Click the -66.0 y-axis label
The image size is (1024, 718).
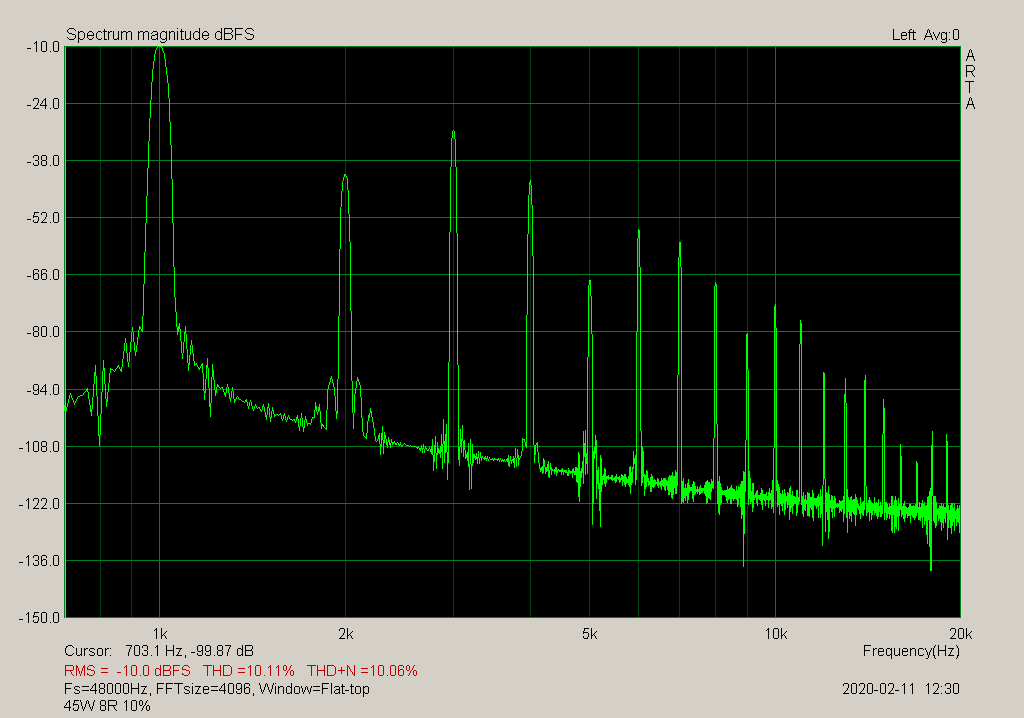[x=43, y=275]
